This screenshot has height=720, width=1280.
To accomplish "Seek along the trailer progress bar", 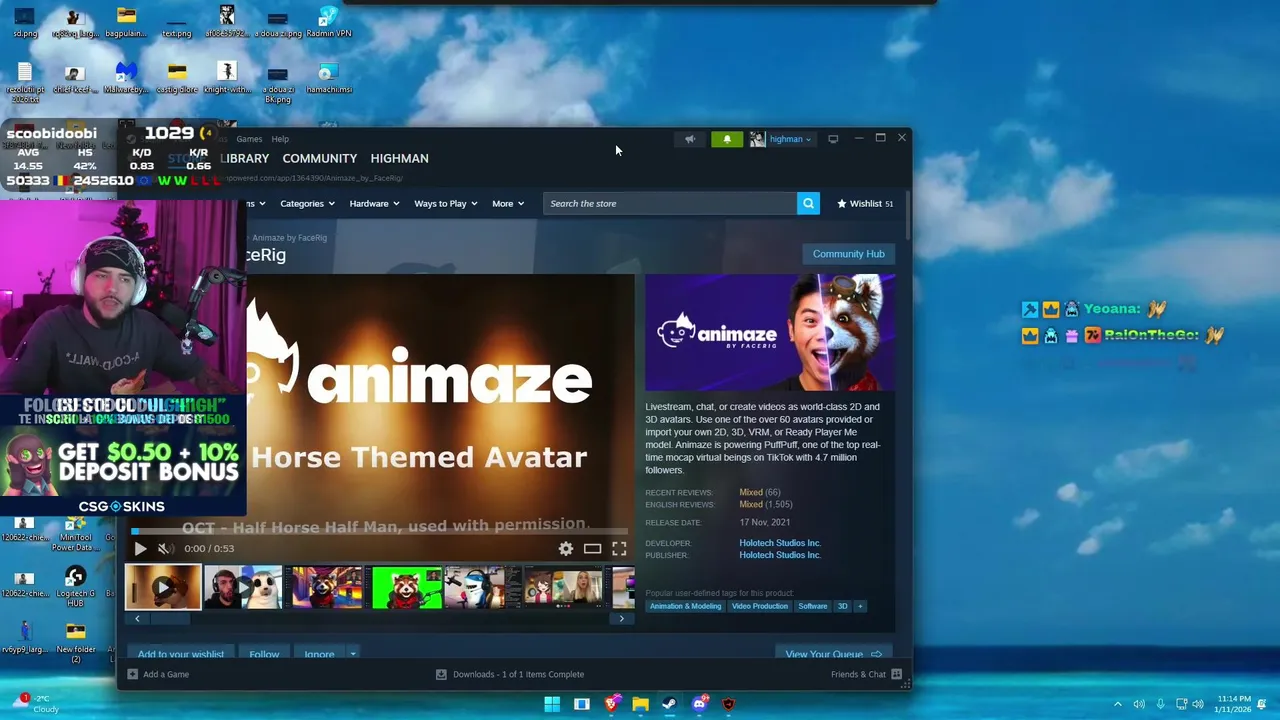I will pos(380,532).
